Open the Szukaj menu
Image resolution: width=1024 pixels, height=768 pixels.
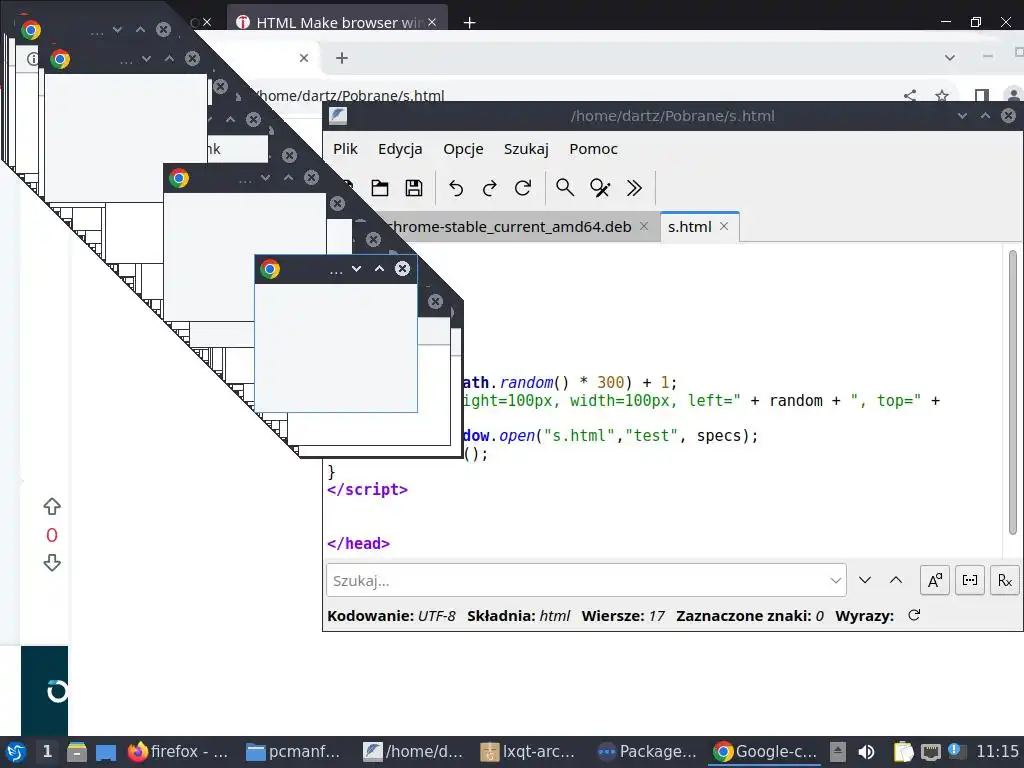tap(526, 149)
